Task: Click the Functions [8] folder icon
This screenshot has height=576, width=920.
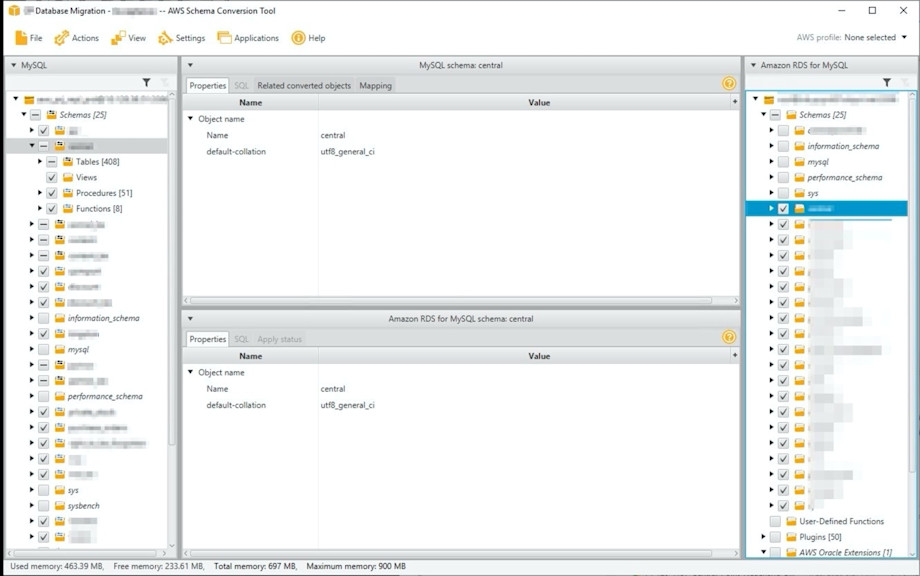Action: tap(67, 208)
